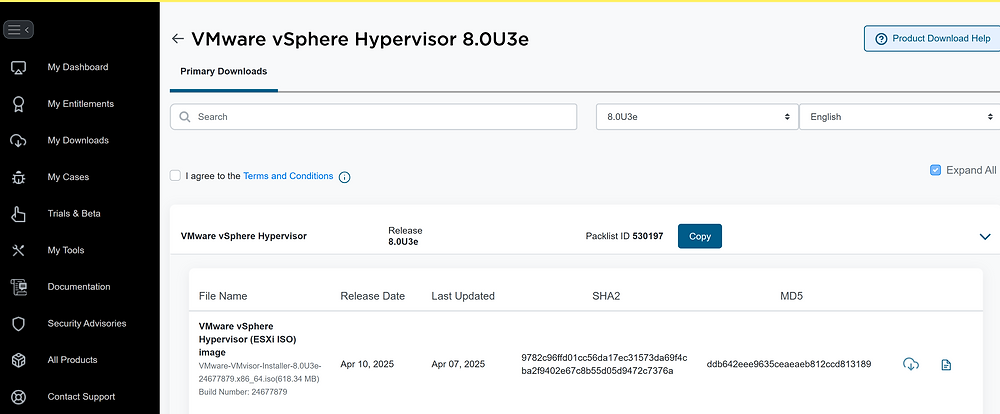Click the Documentation book icon

click(18, 287)
